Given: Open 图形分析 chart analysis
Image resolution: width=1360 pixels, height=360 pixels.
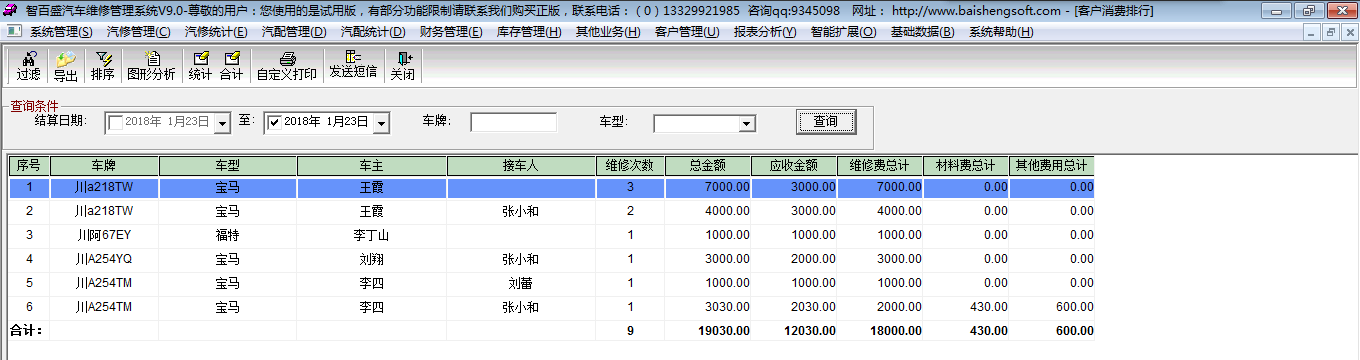Looking at the screenshot, I should tap(151, 66).
